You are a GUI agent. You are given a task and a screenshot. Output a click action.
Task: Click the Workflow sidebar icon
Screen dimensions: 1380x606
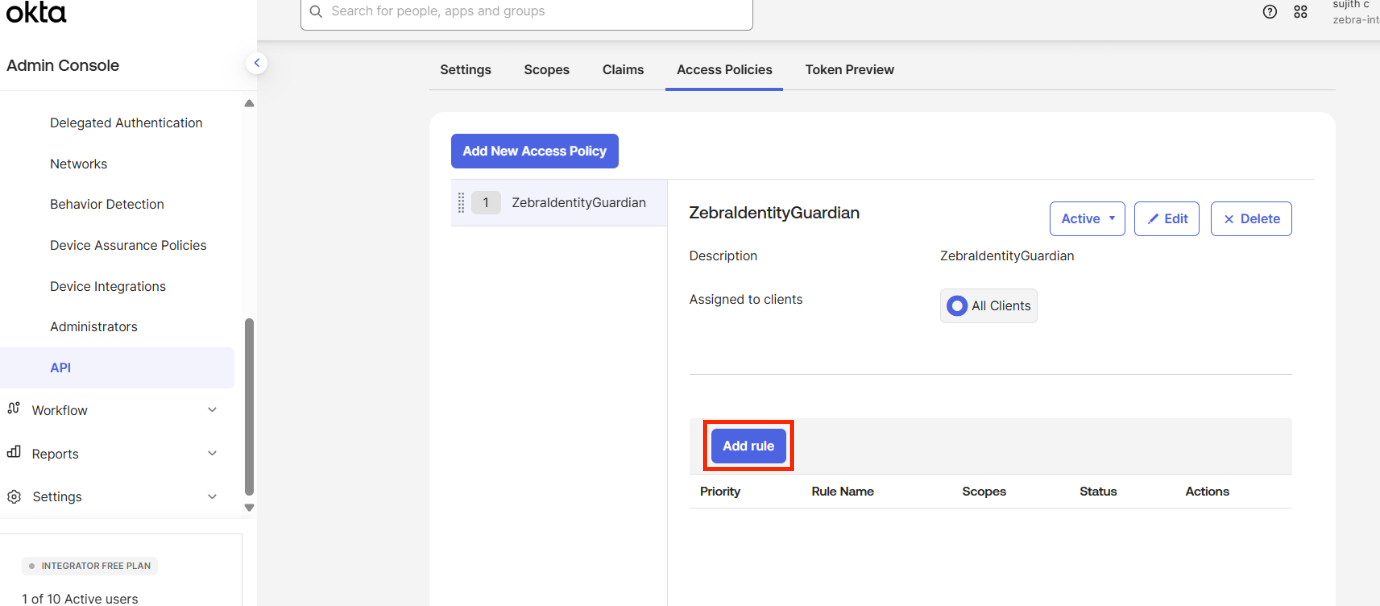(x=14, y=409)
